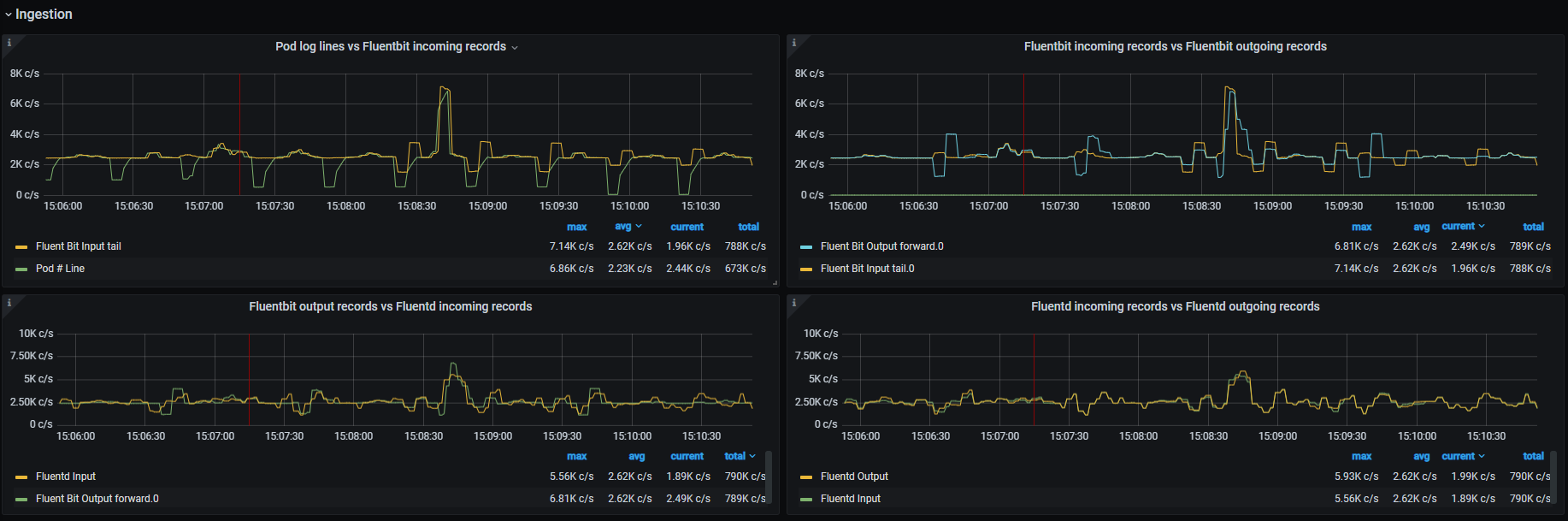Click the 7.14K c/s max value for Fluent Bit Input tail

(571, 246)
